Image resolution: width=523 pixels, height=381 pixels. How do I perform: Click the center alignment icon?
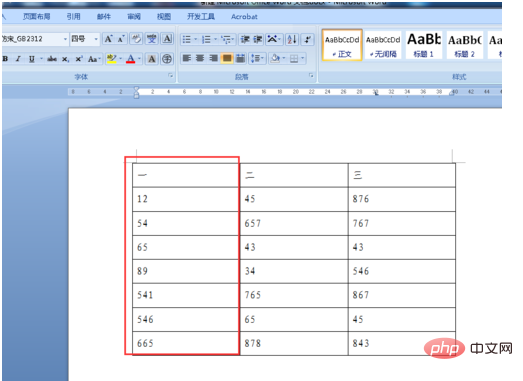coord(200,59)
